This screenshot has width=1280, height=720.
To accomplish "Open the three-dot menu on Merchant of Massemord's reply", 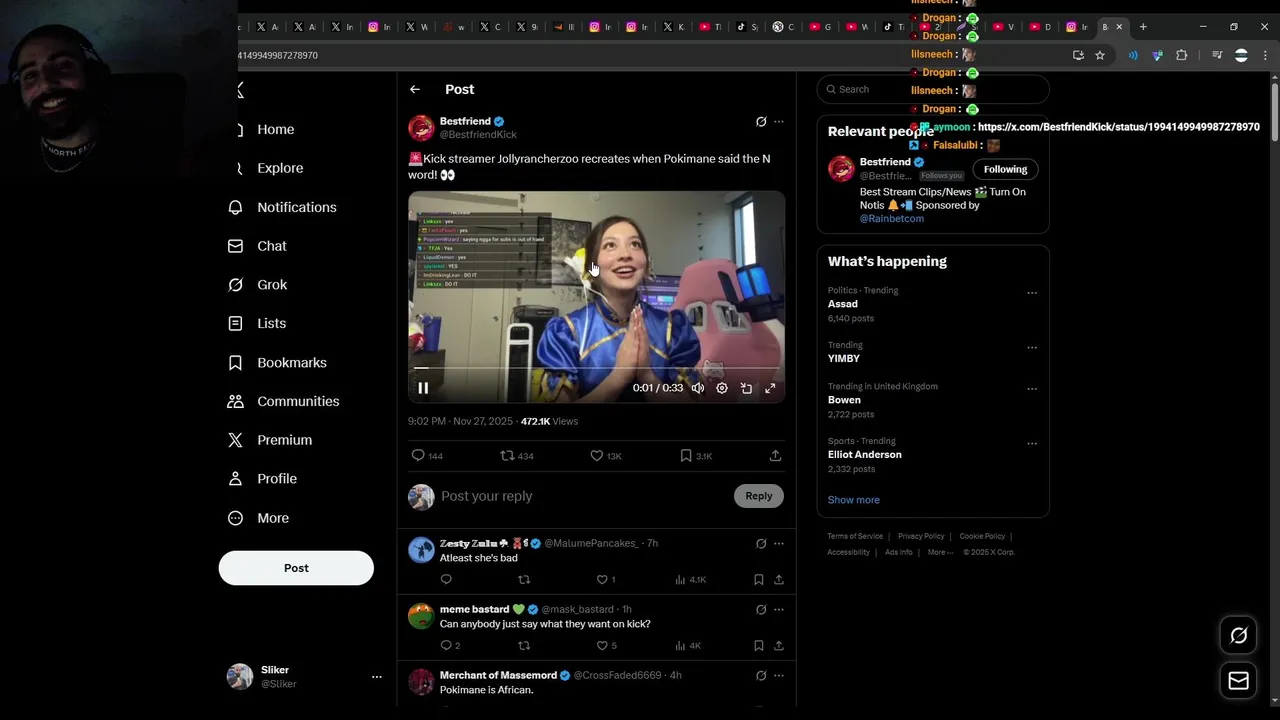I will [x=779, y=676].
